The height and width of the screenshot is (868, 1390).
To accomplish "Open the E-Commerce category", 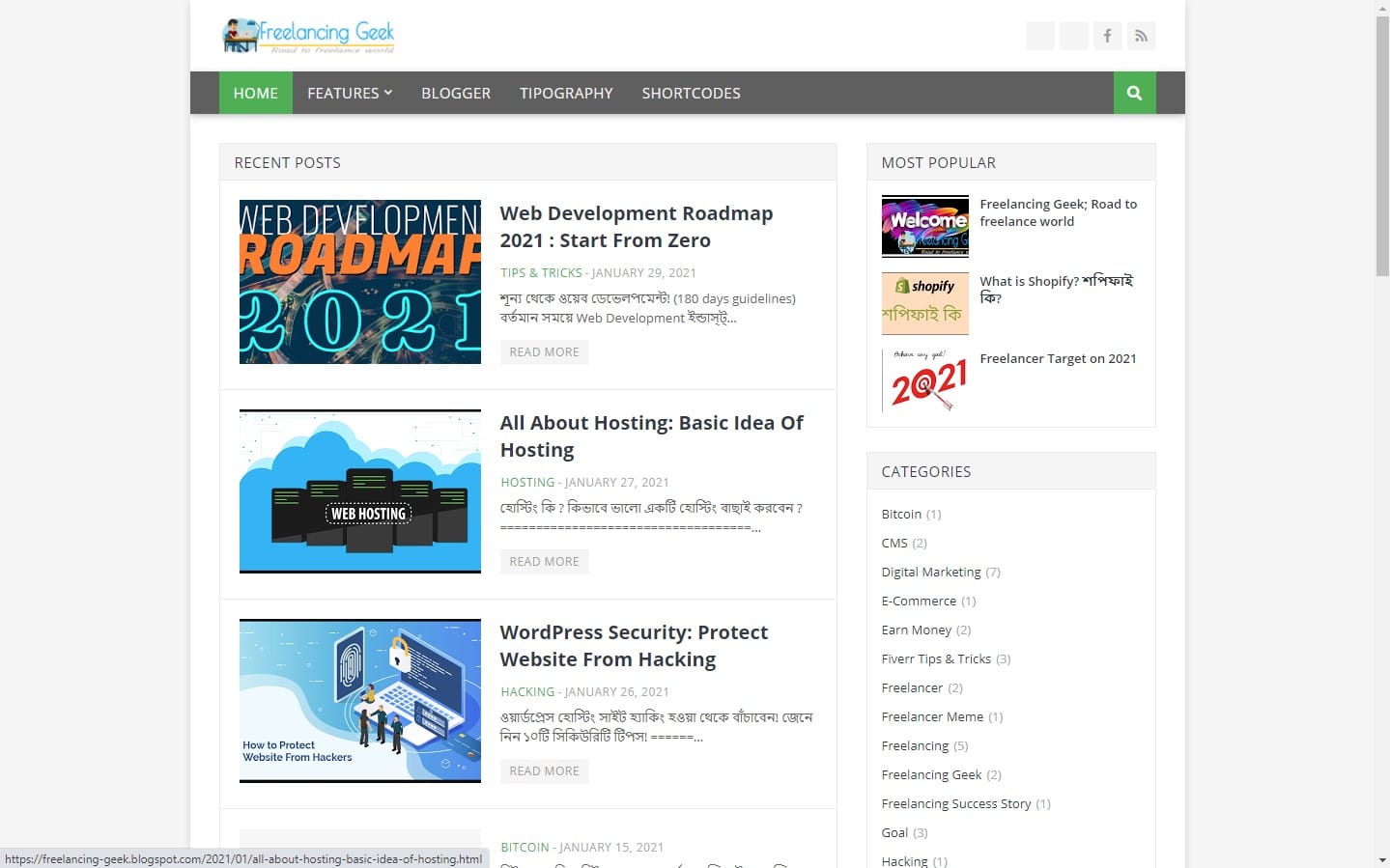I will click(x=919, y=602).
